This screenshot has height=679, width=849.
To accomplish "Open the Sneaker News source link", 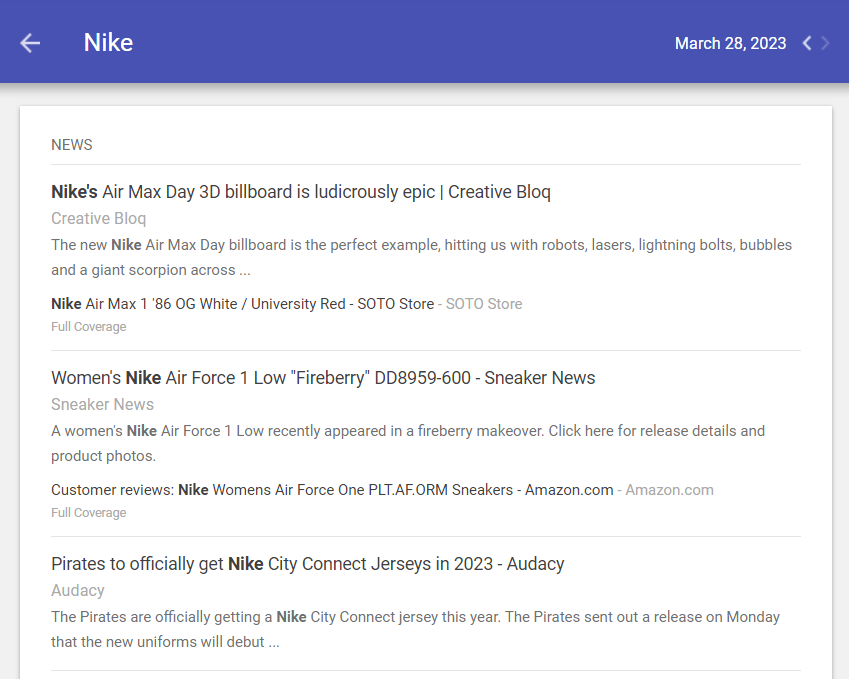I will (x=102, y=404).
